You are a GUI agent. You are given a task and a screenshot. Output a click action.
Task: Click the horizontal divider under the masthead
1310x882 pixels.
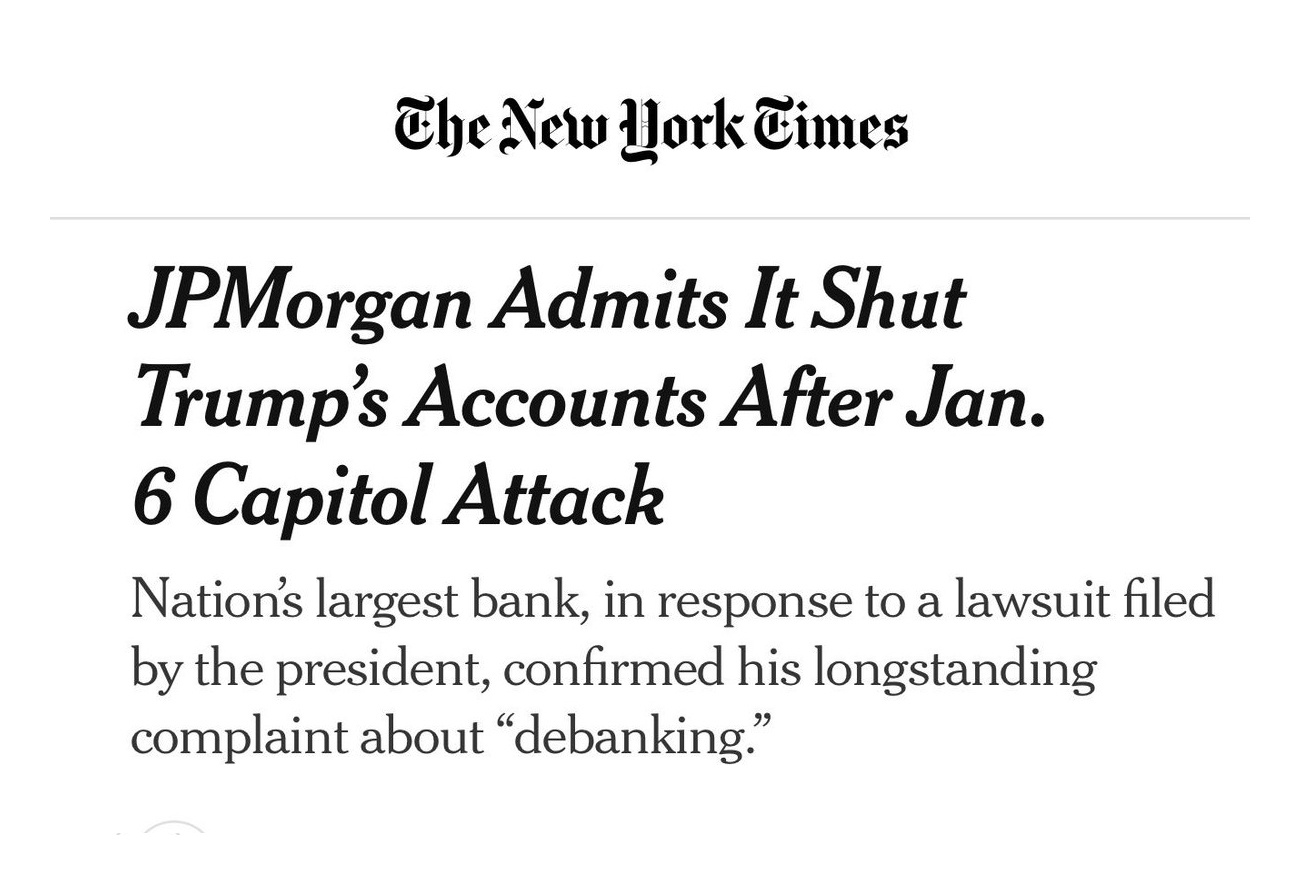pos(650,217)
